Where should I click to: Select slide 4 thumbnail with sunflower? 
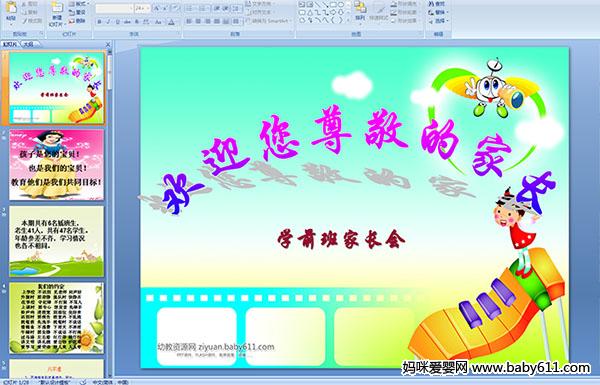[x=56, y=318]
